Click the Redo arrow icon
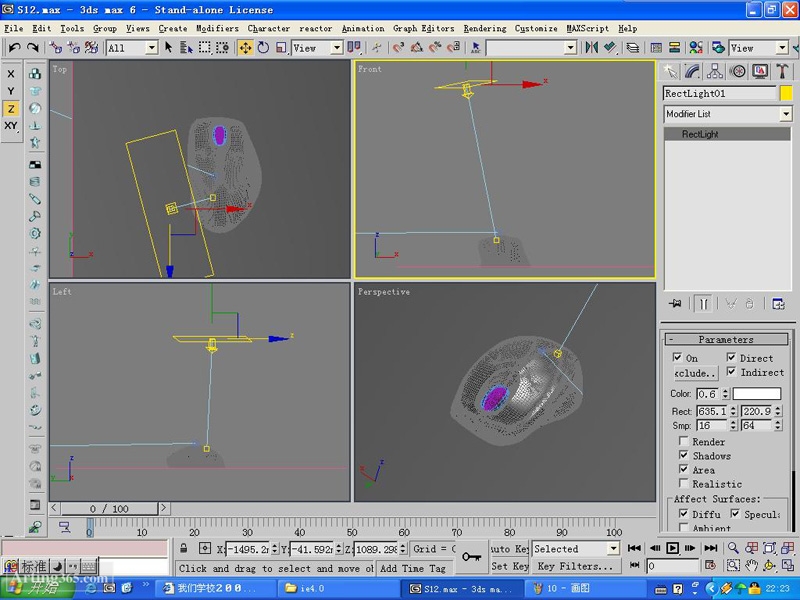The width and height of the screenshot is (800, 600). 33,47
